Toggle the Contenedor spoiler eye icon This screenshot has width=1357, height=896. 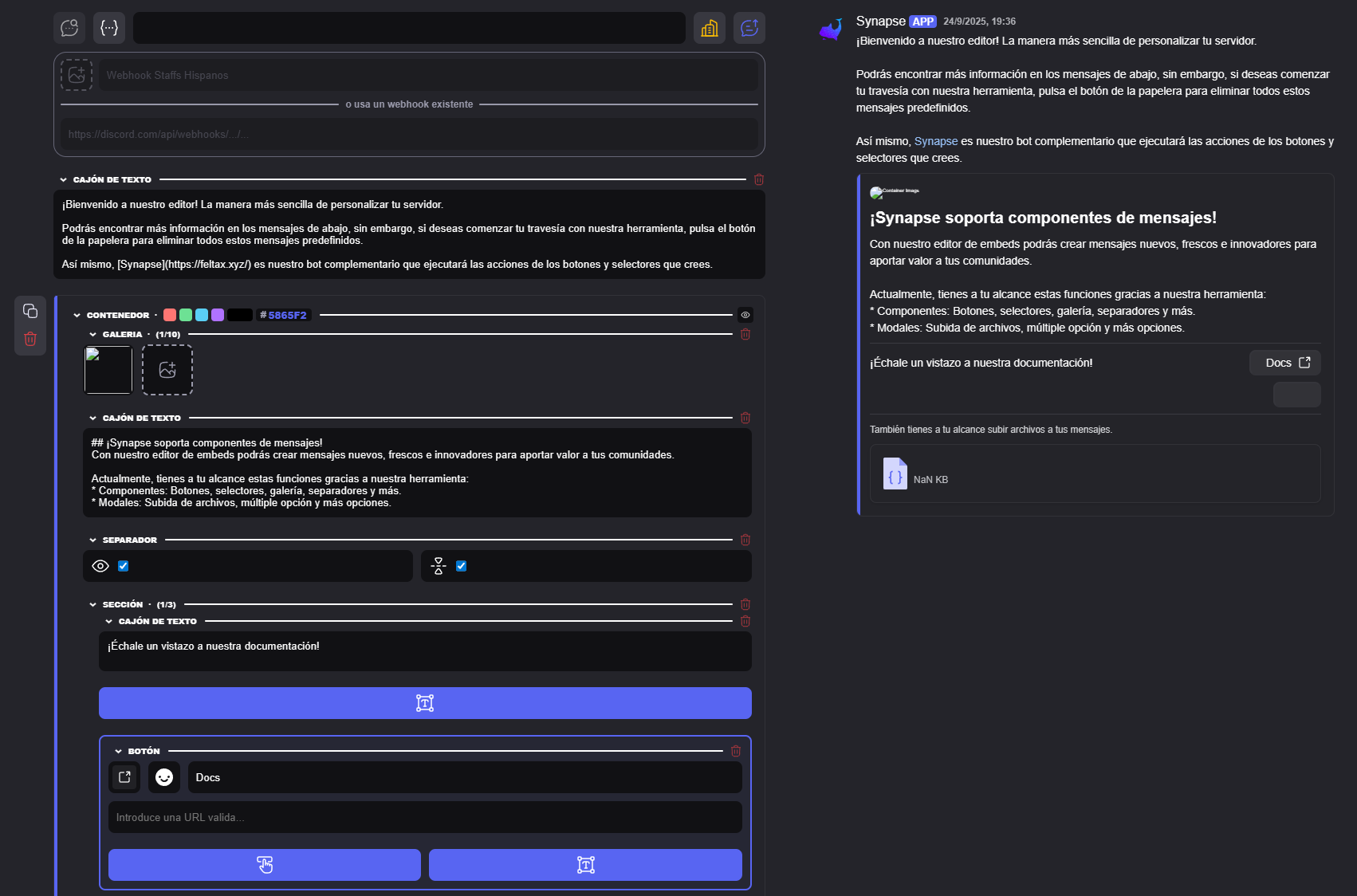click(745, 315)
